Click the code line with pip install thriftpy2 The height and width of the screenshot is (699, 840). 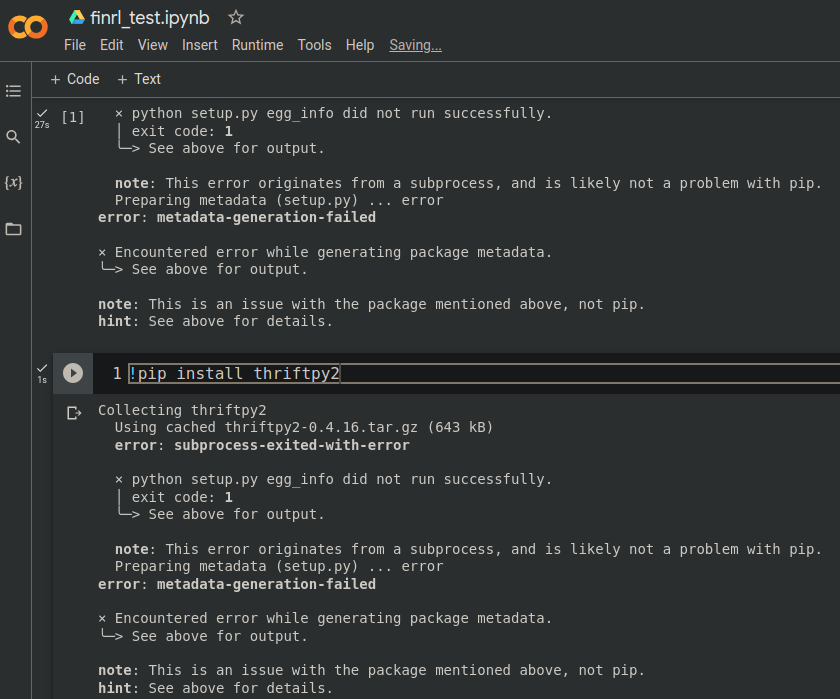(x=235, y=373)
